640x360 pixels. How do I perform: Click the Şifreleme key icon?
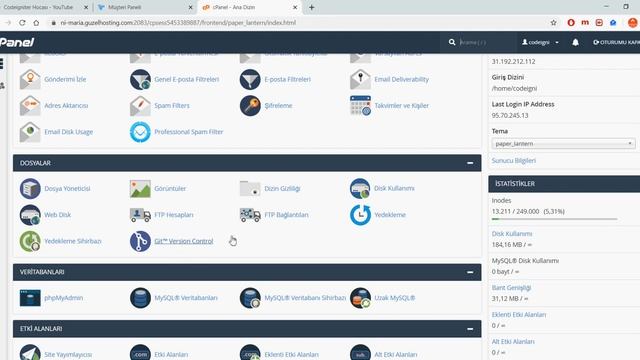coord(250,106)
